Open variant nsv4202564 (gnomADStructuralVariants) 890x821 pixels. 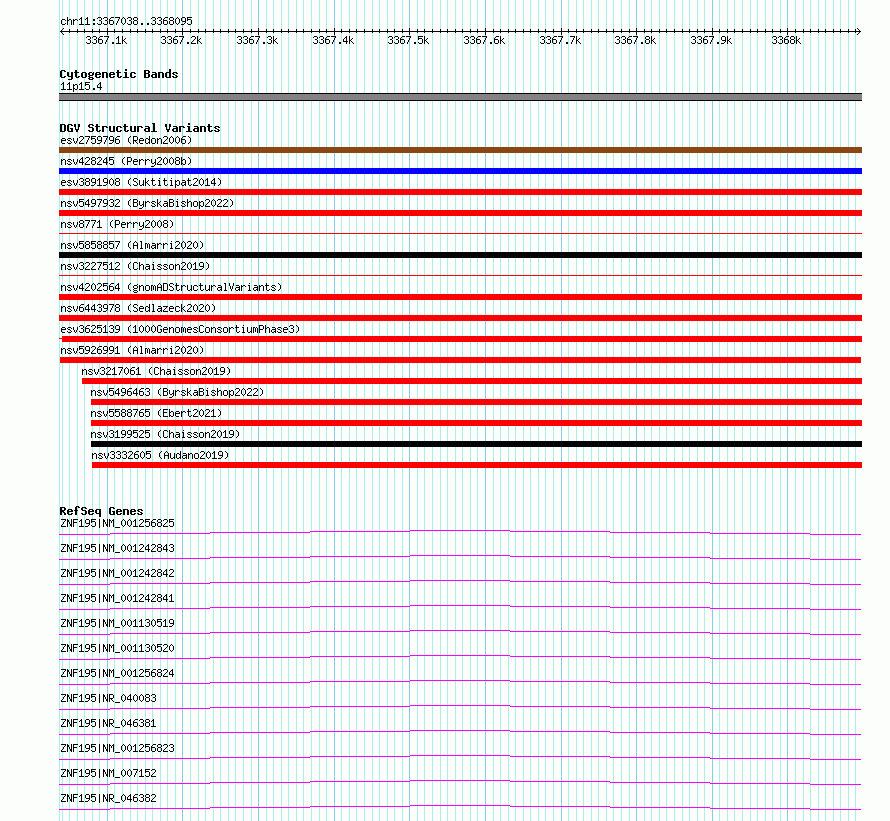click(171, 287)
